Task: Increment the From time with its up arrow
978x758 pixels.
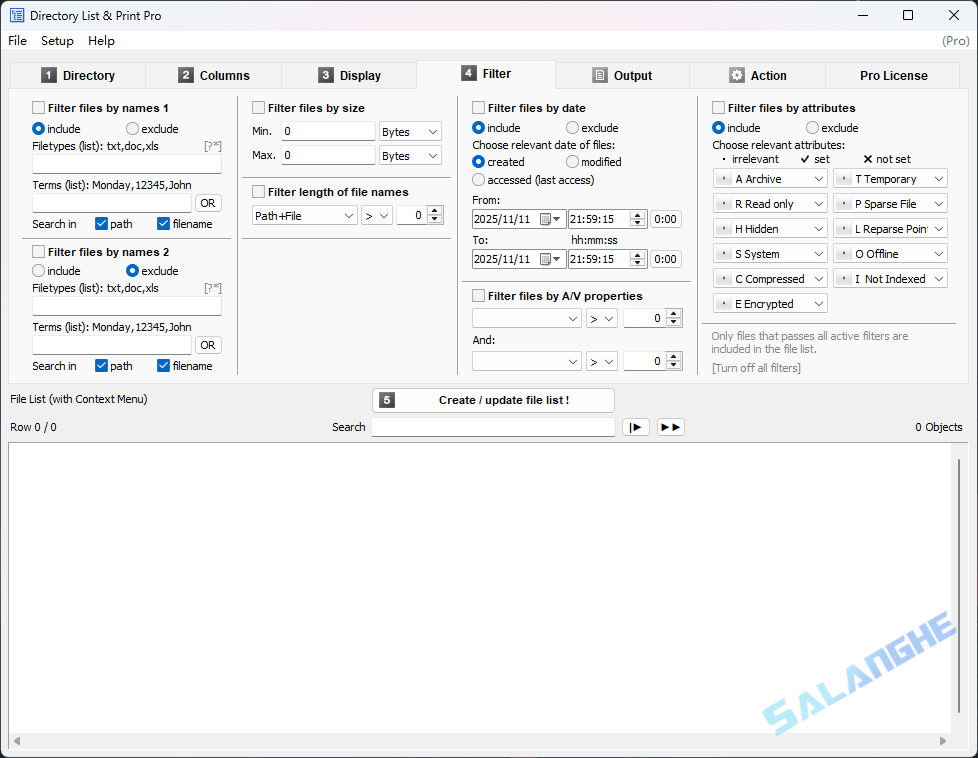Action: (x=638, y=214)
